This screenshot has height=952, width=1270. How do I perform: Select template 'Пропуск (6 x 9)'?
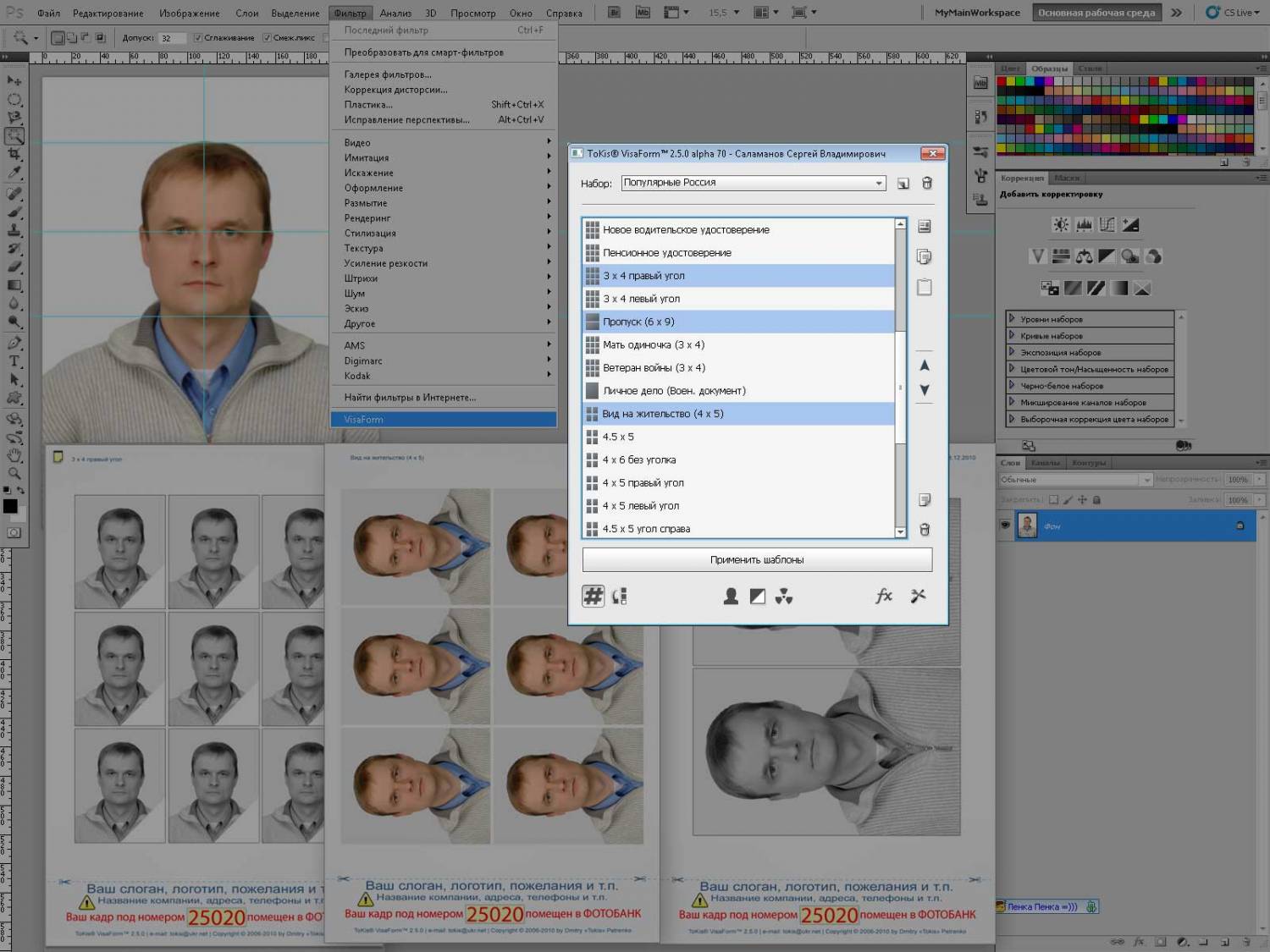[x=739, y=322]
